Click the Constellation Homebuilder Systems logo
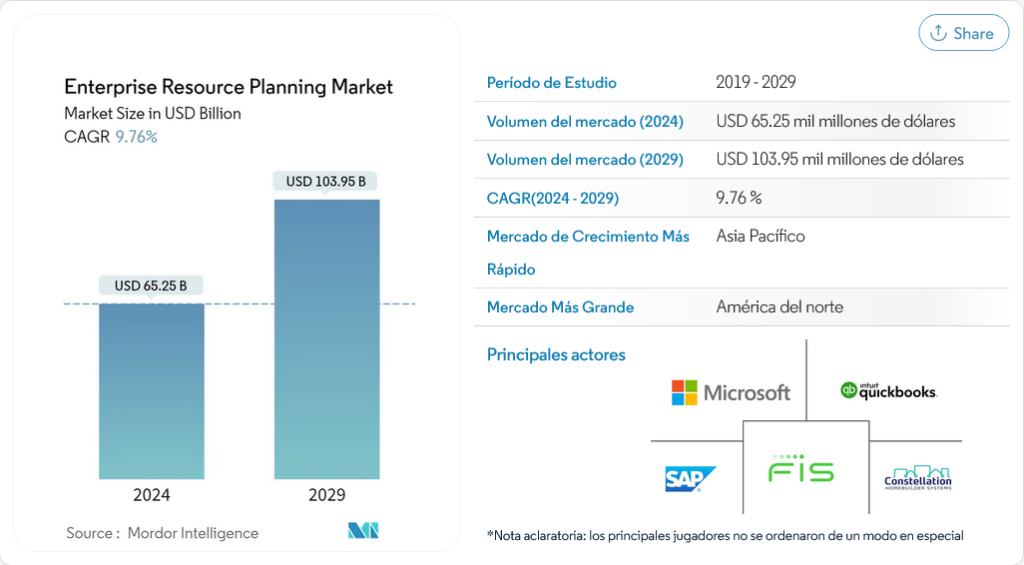1024x565 pixels. 917,478
